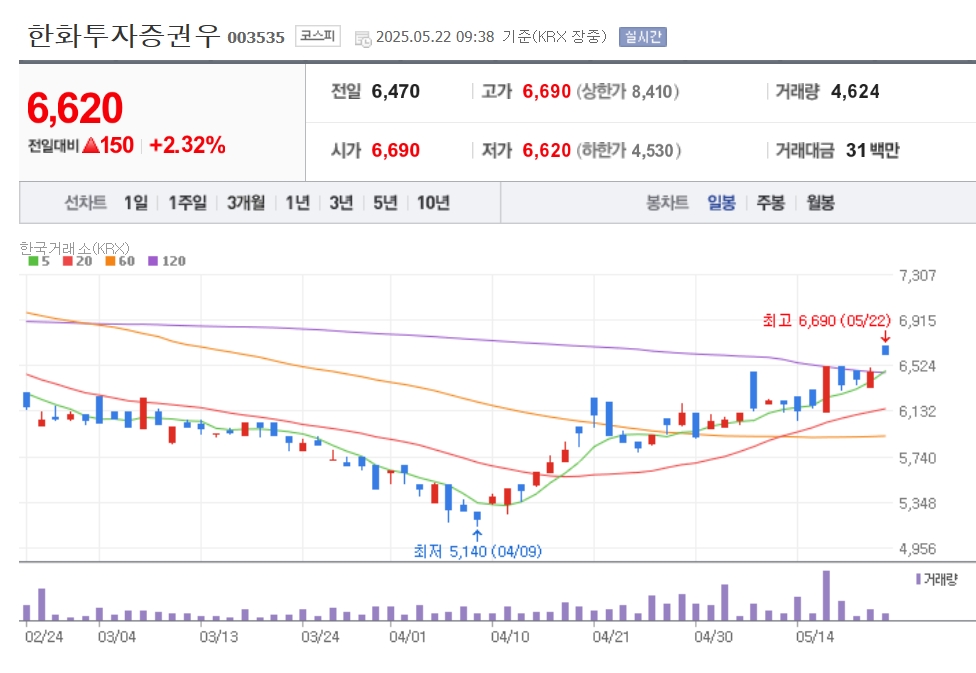This screenshot has height=673, width=976.
Task: Click the green 5-day moving average legend
Action: tap(39, 261)
